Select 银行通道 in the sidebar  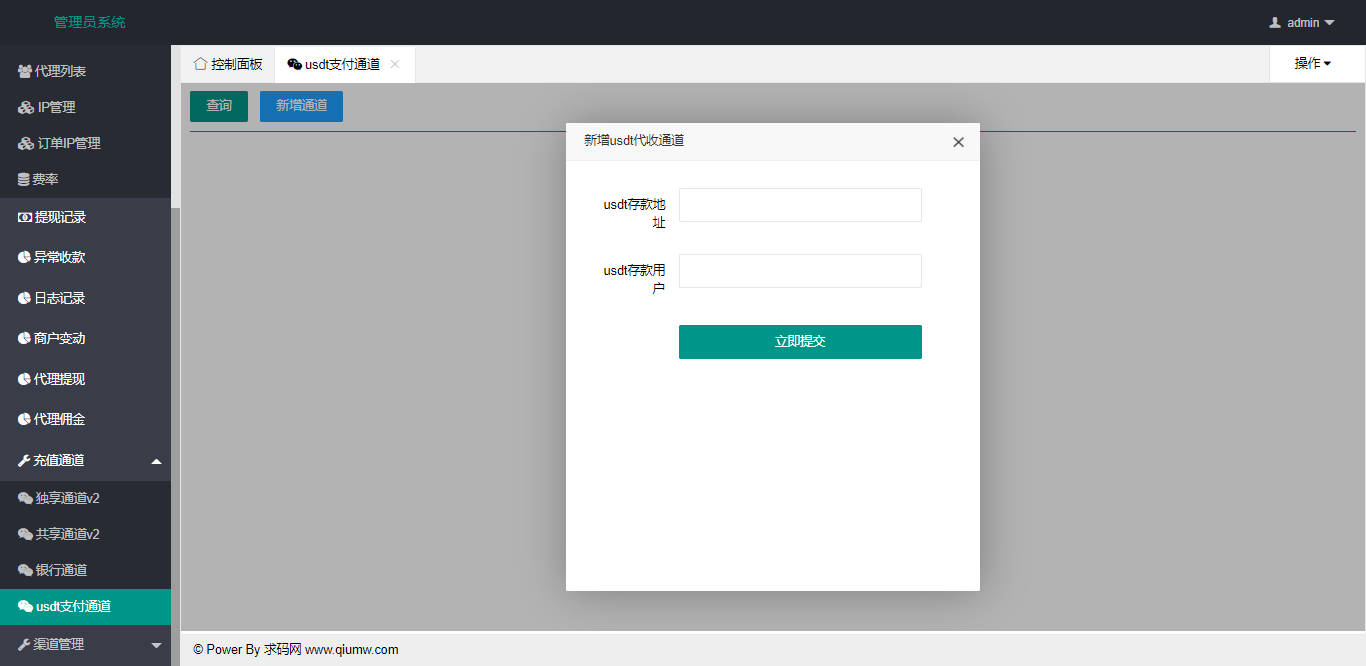coord(61,570)
